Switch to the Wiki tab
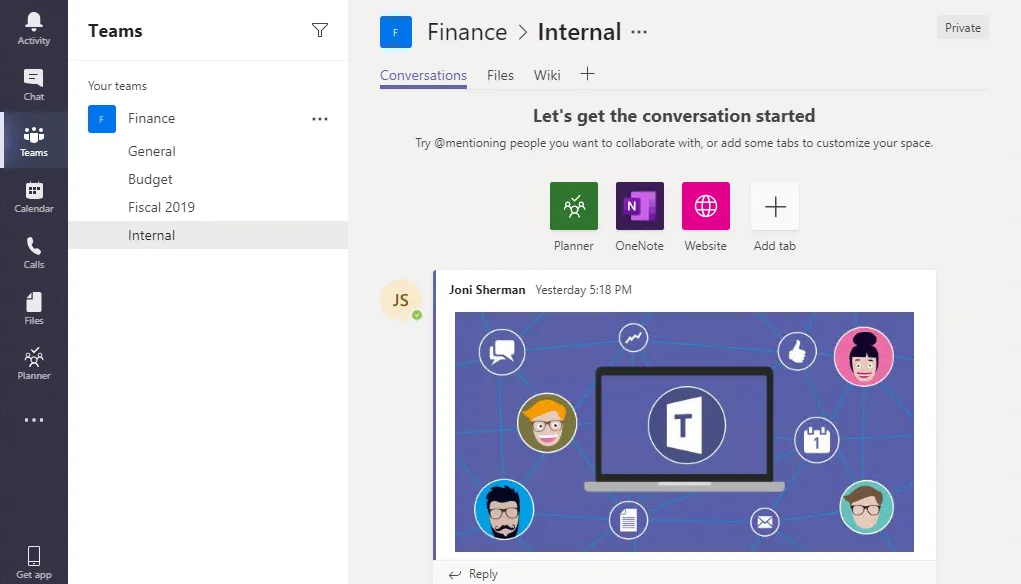This screenshot has height=584, width=1021. tap(547, 75)
